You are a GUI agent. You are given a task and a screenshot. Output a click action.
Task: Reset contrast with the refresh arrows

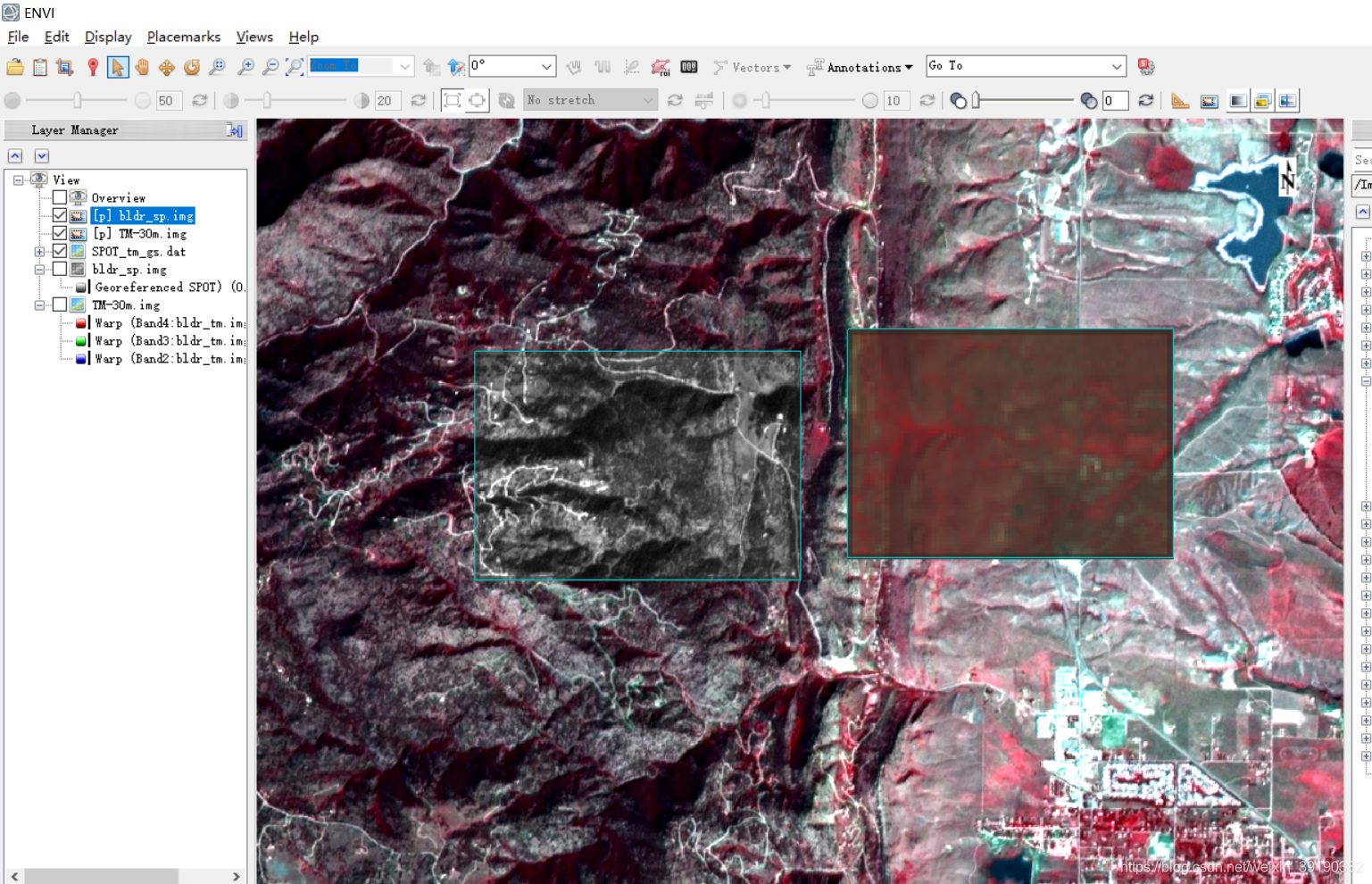pyautogui.click(x=418, y=100)
